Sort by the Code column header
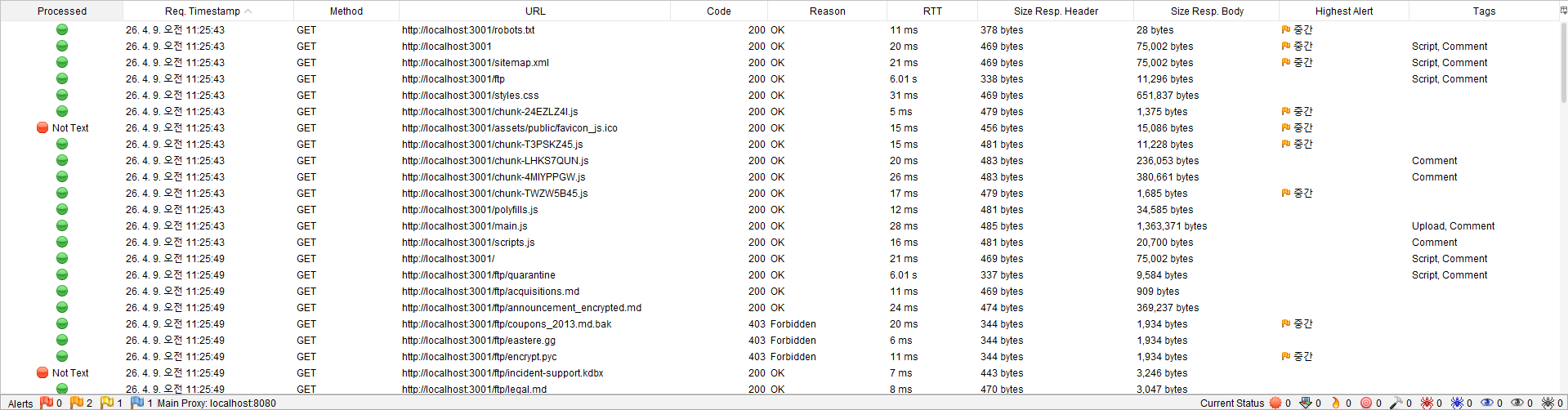 719,11
